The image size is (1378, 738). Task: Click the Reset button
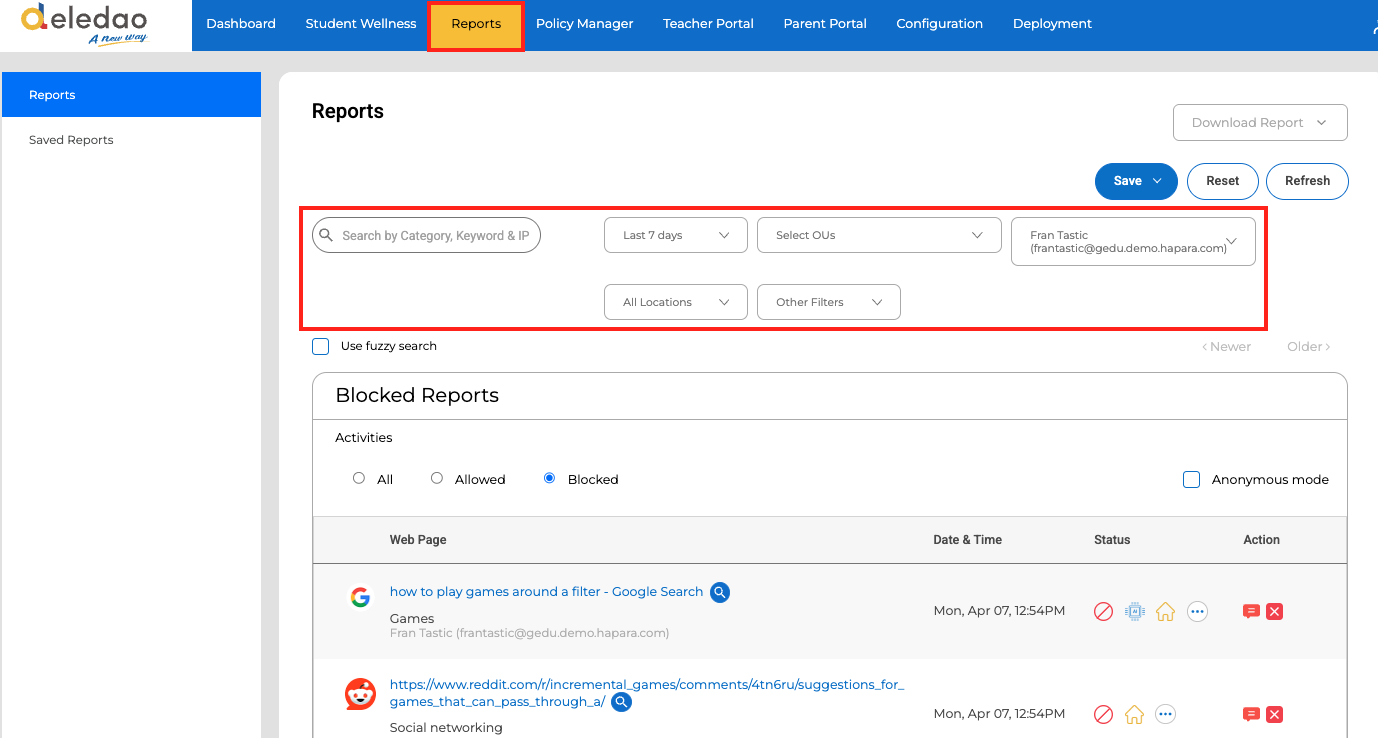pos(1222,181)
